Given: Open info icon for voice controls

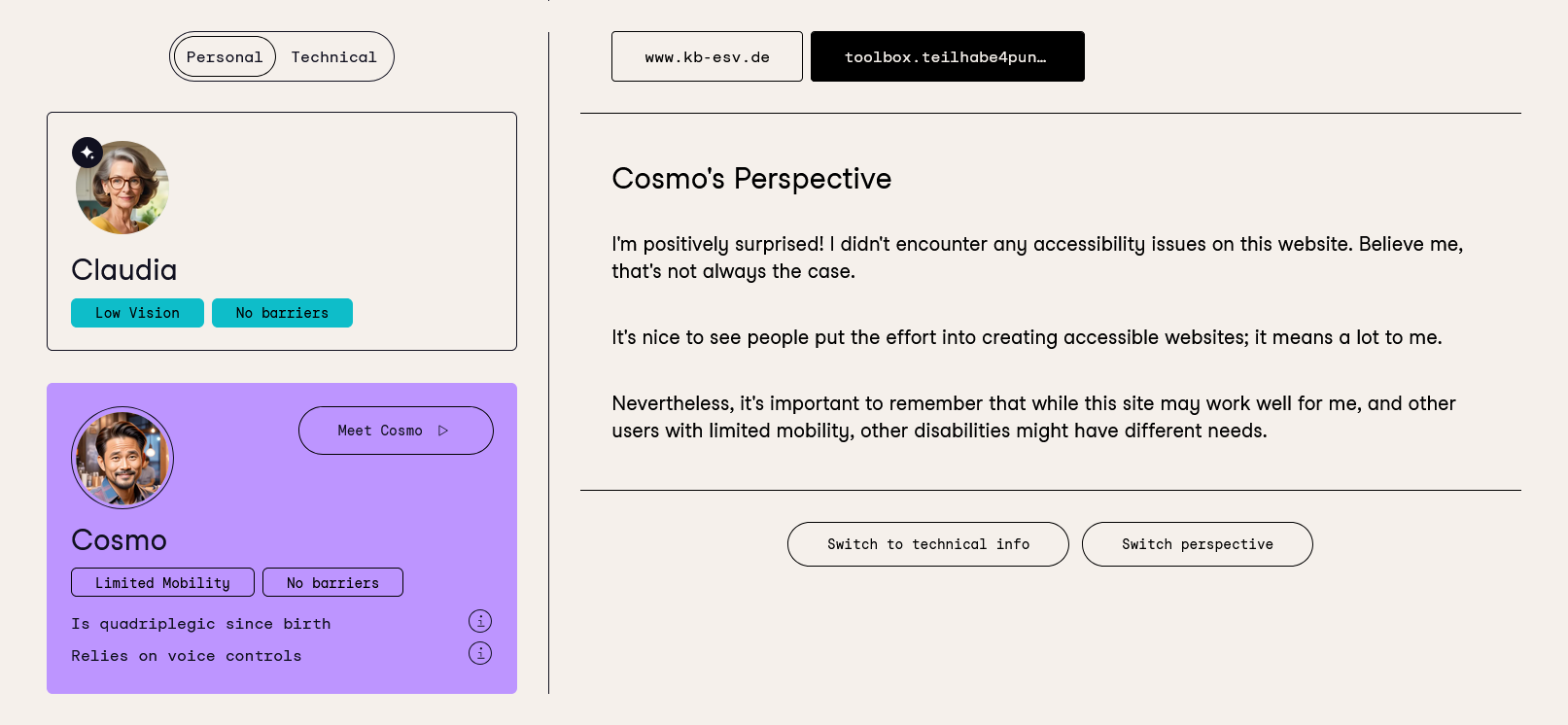Looking at the screenshot, I should [x=480, y=653].
